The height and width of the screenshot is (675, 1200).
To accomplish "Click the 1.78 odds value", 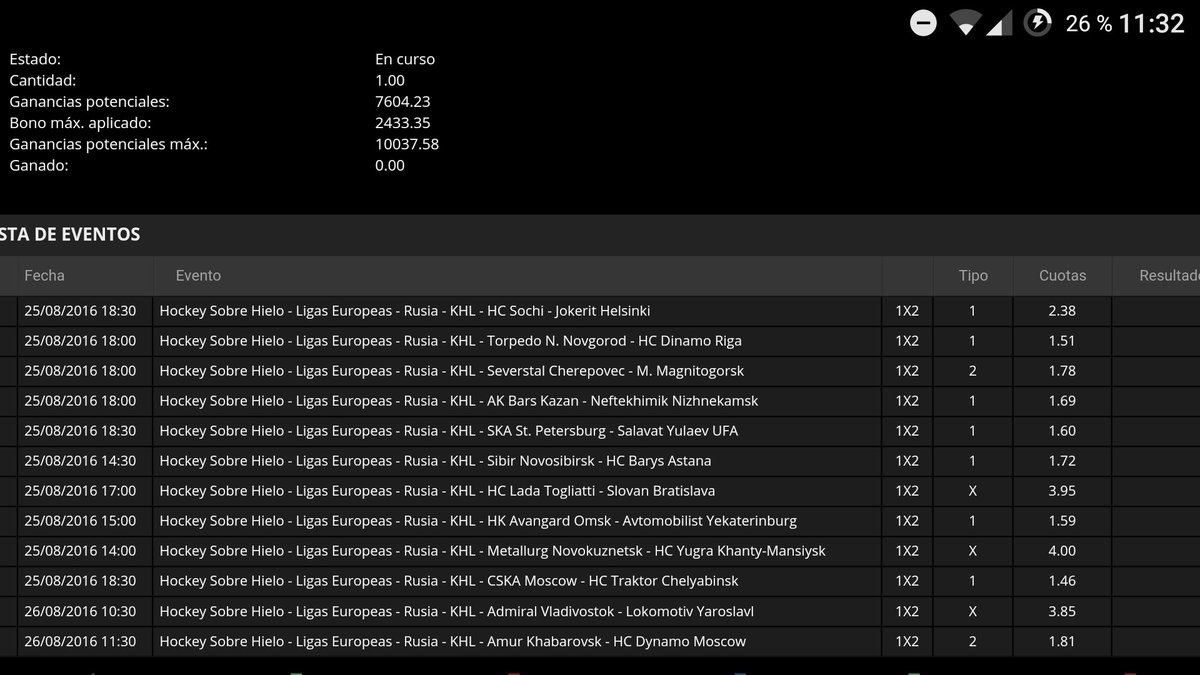I will click(1062, 371).
